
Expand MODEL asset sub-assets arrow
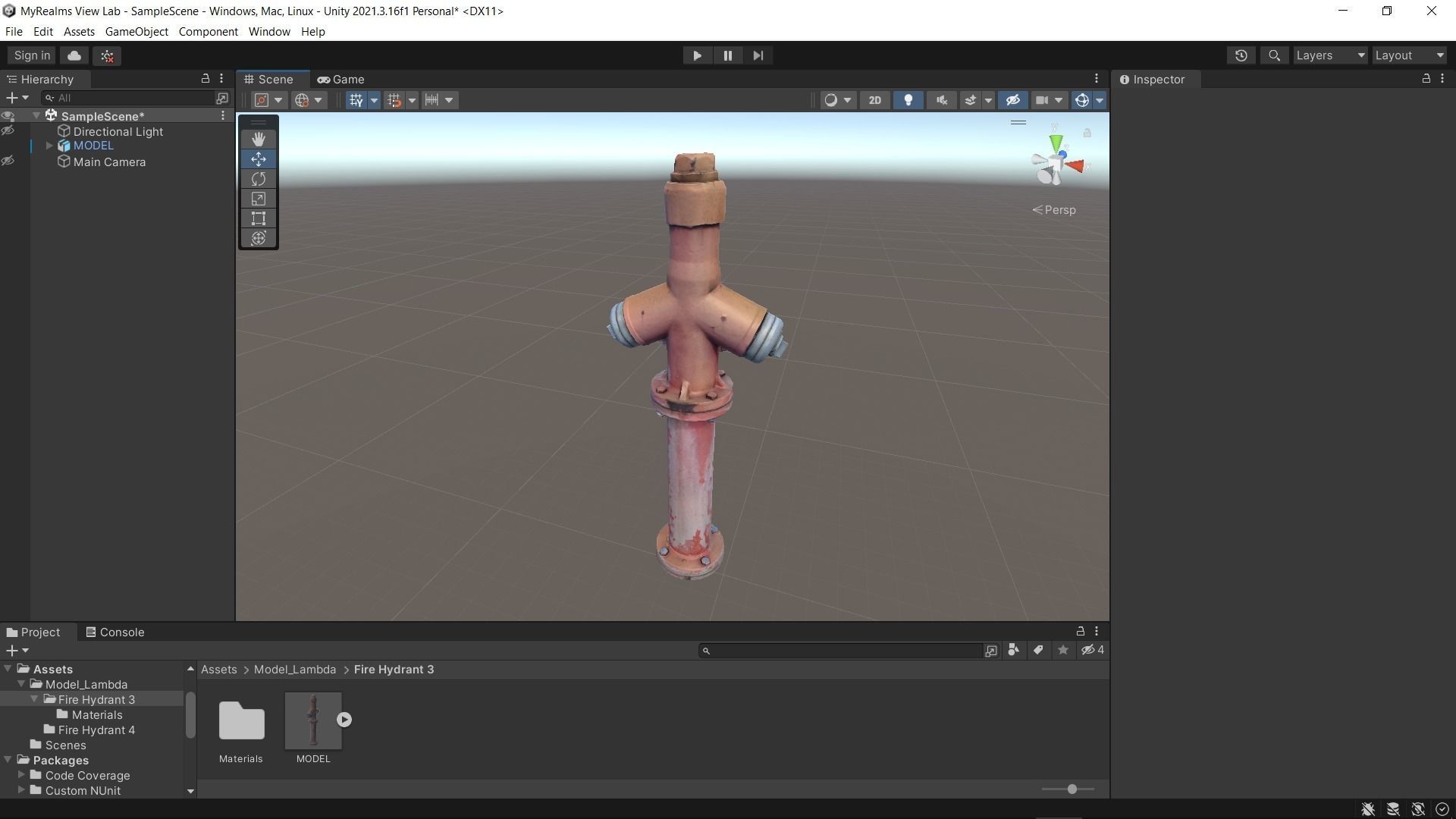(x=344, y=720)
